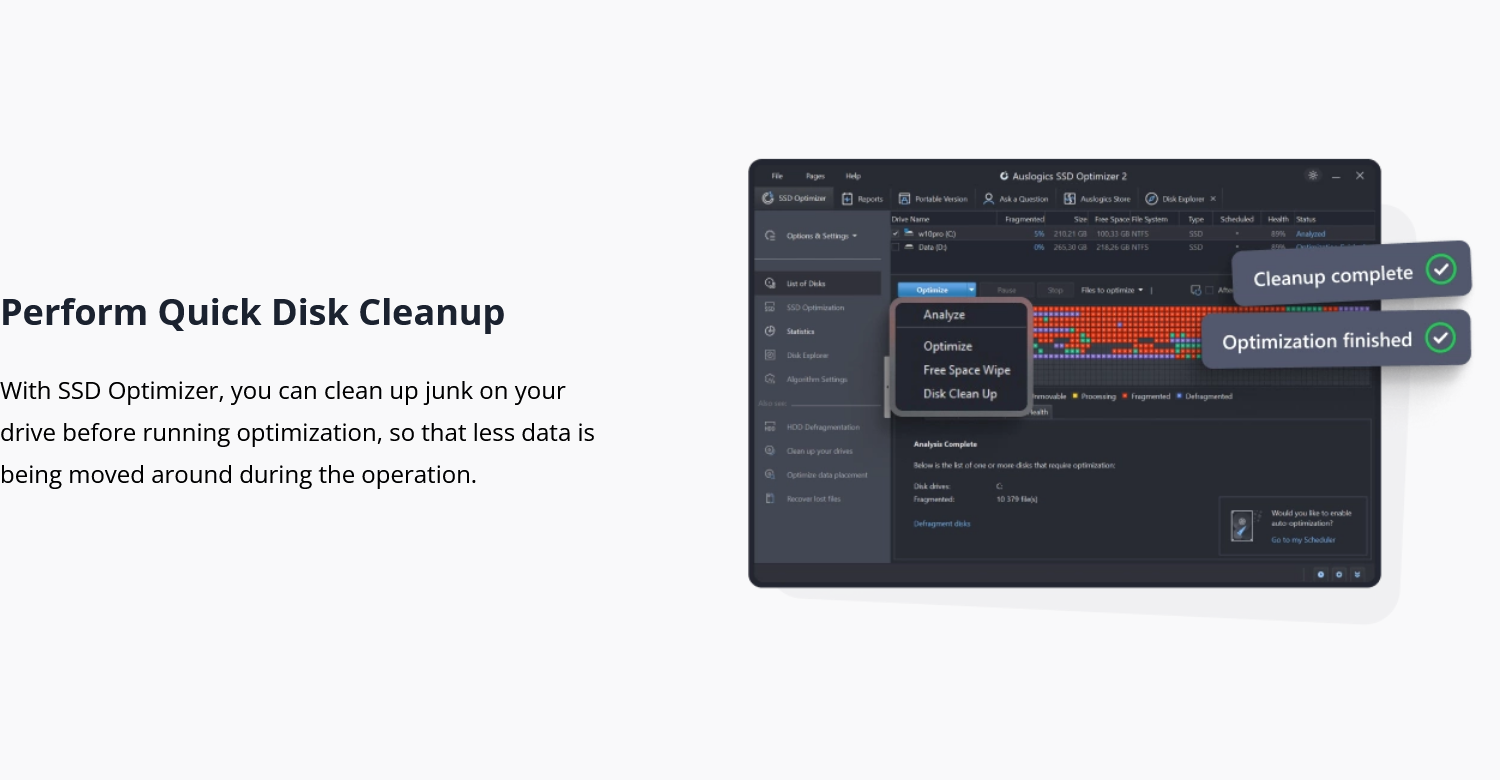Expand the Options & Settings dropdown

(855, 236)
